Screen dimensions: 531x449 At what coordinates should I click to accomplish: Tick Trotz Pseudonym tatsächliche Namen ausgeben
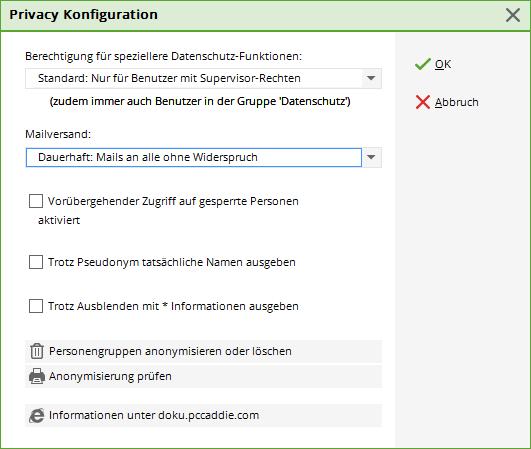(x=36, y=262)
